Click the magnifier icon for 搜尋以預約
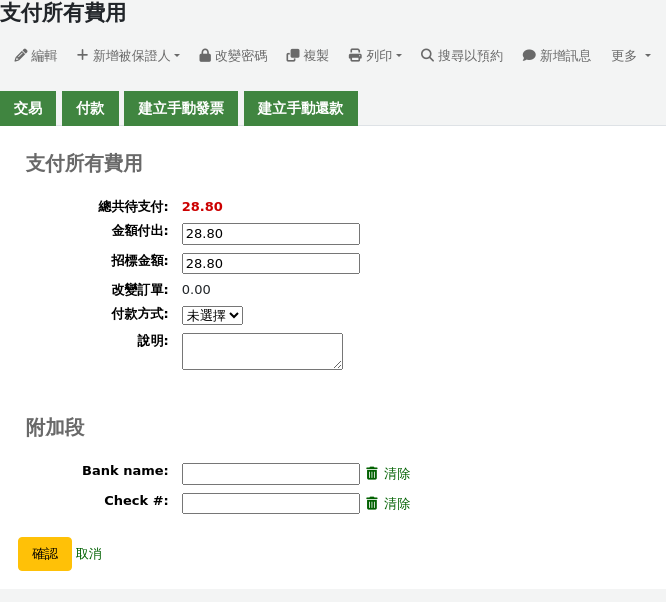 [x=427, y=56]
